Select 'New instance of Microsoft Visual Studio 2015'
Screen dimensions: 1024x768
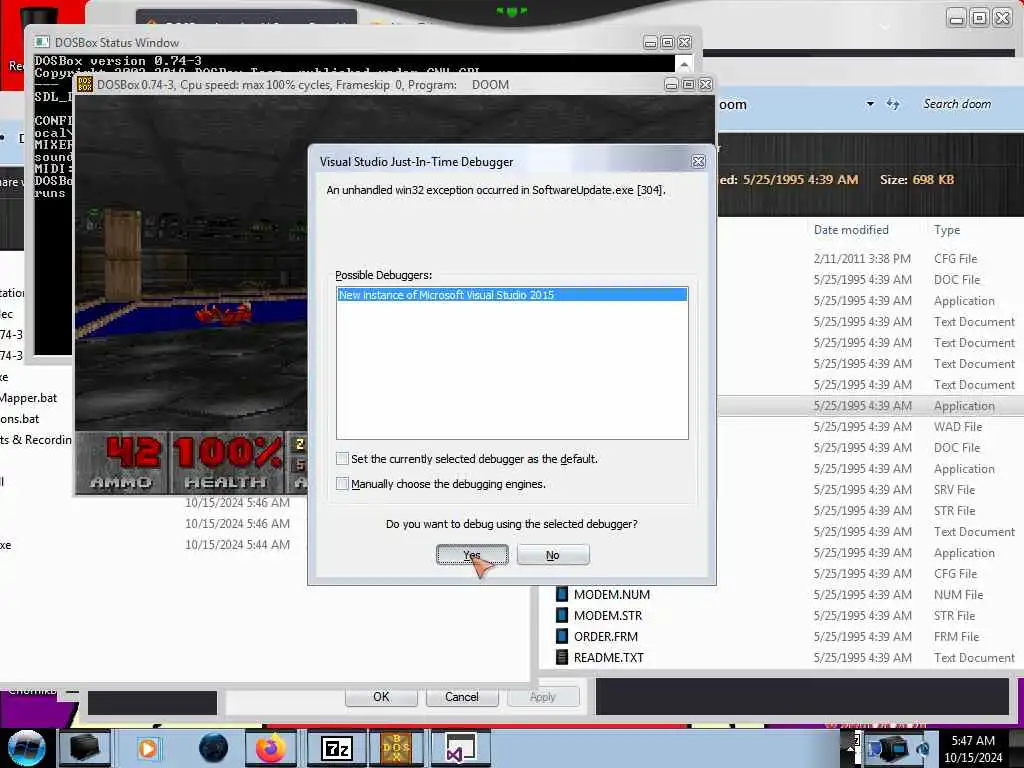512,295
